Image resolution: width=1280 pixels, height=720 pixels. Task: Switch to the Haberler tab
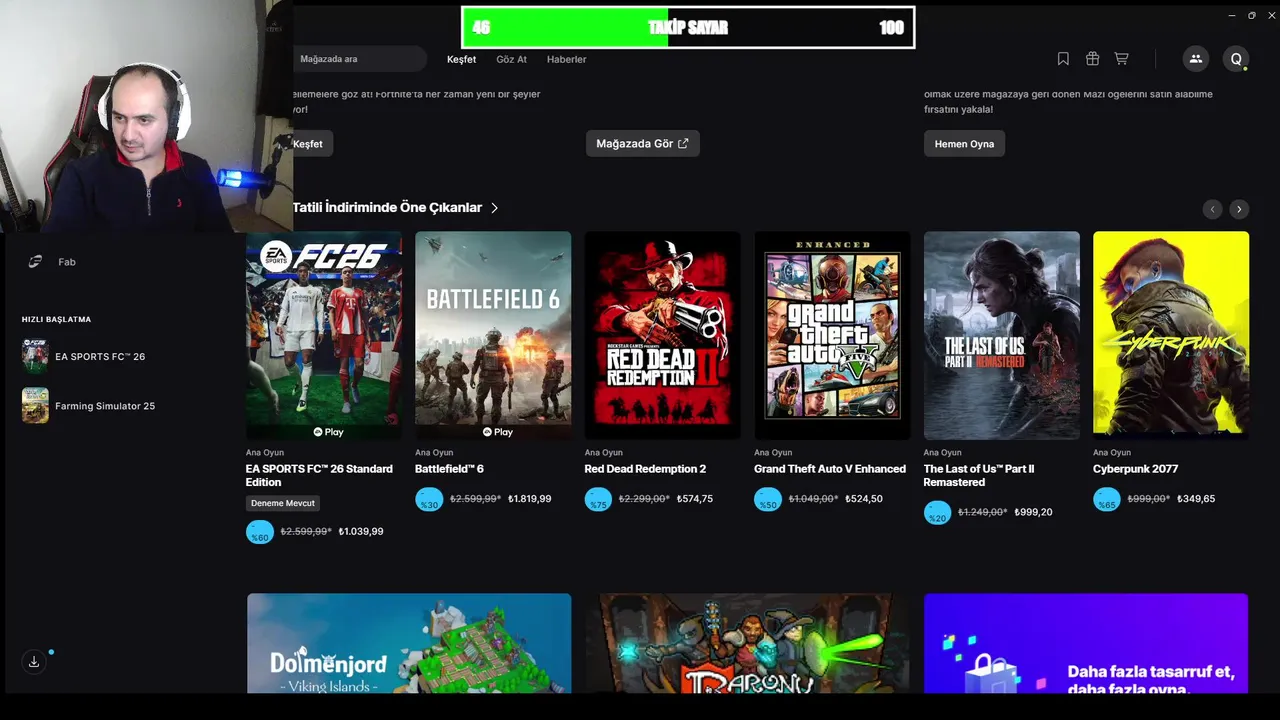[x=566, y=59]
